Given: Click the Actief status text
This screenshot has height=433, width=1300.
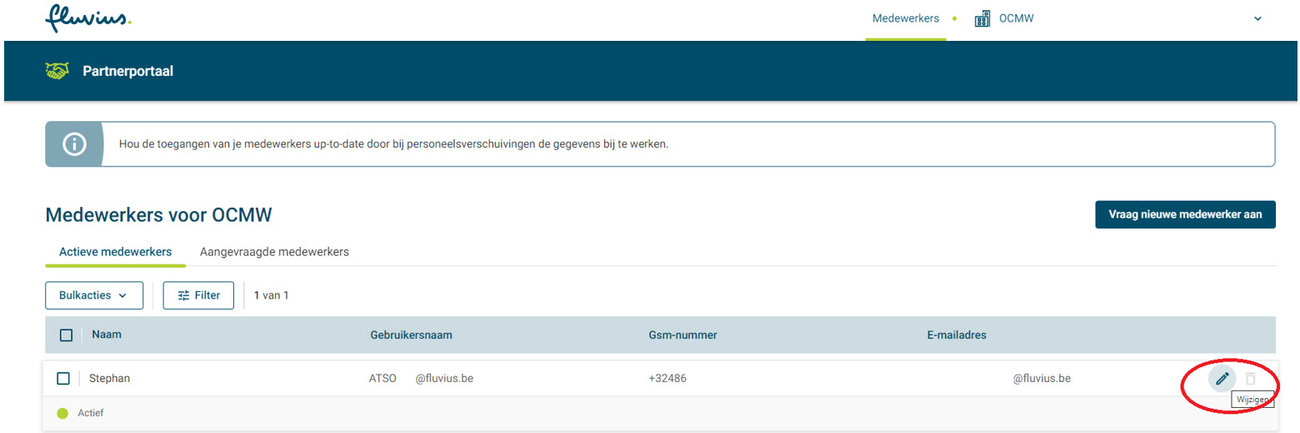Looking at the screenshot, I should [90, 413].
